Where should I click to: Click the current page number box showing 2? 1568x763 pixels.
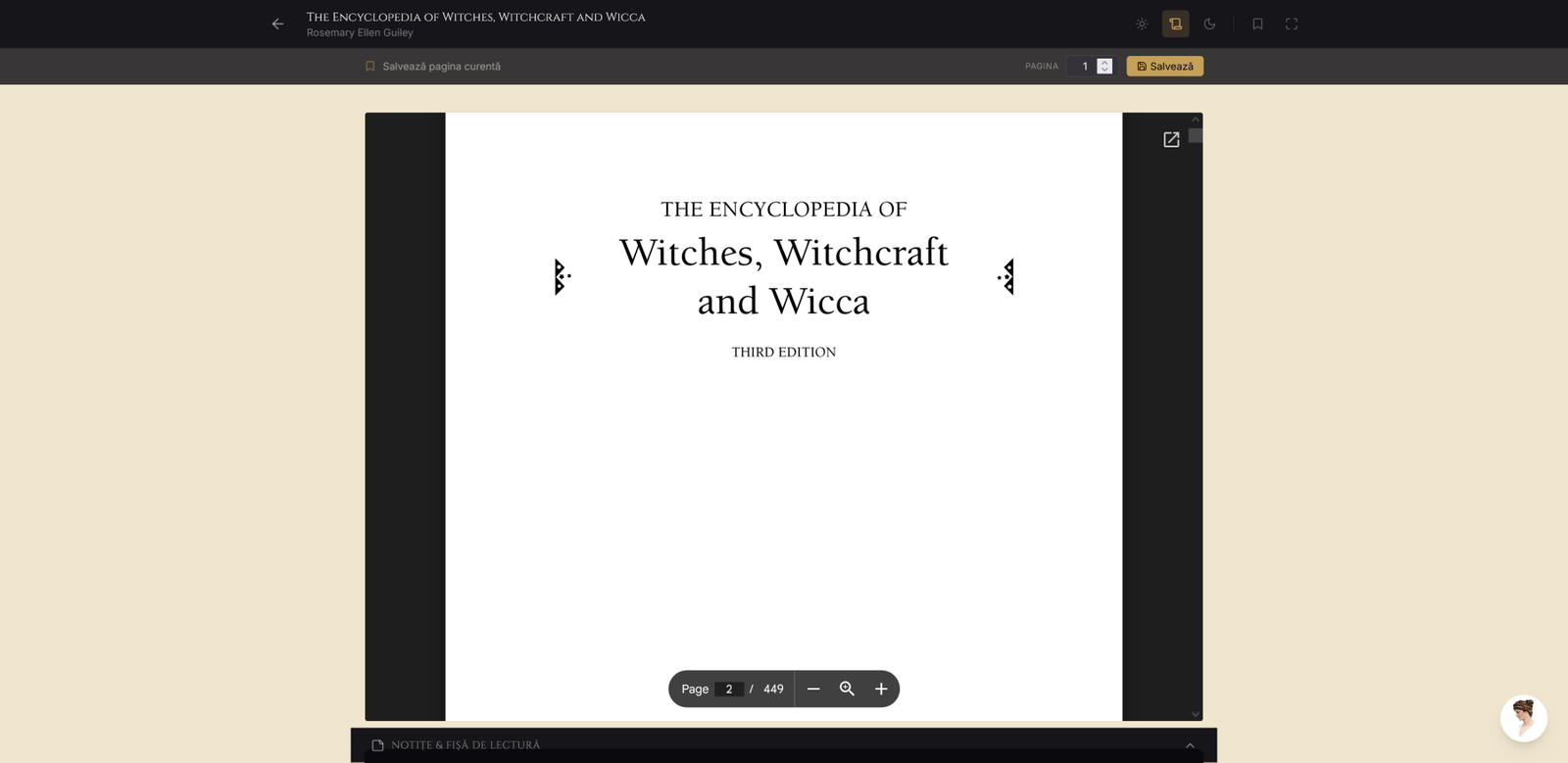point(729,690)
